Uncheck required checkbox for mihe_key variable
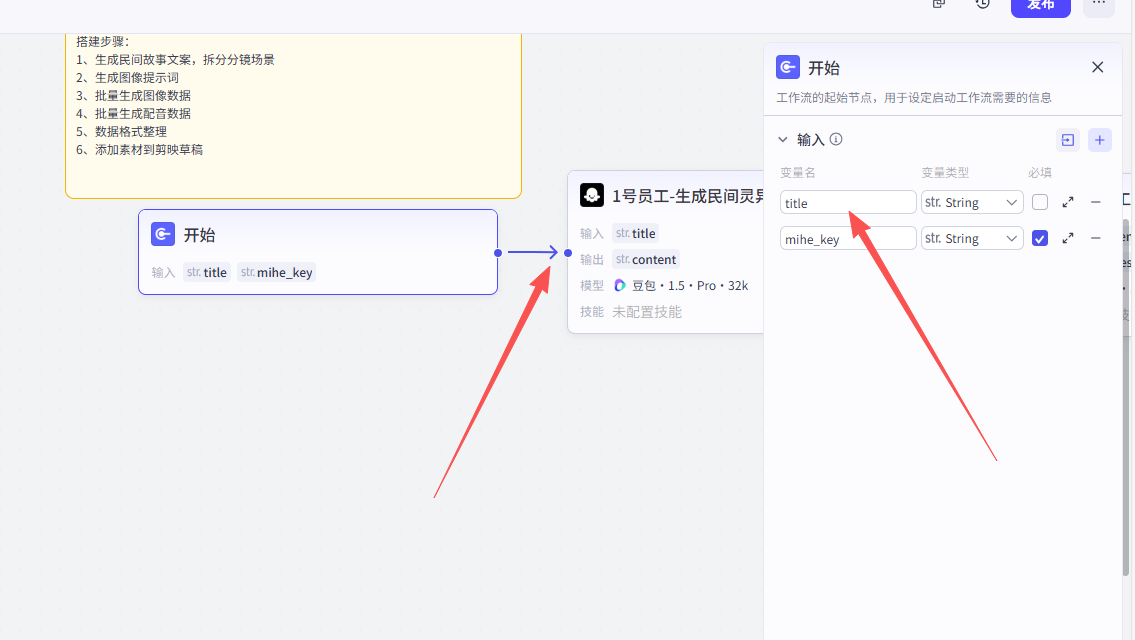1135x640 pixels. pos(1040,238)
